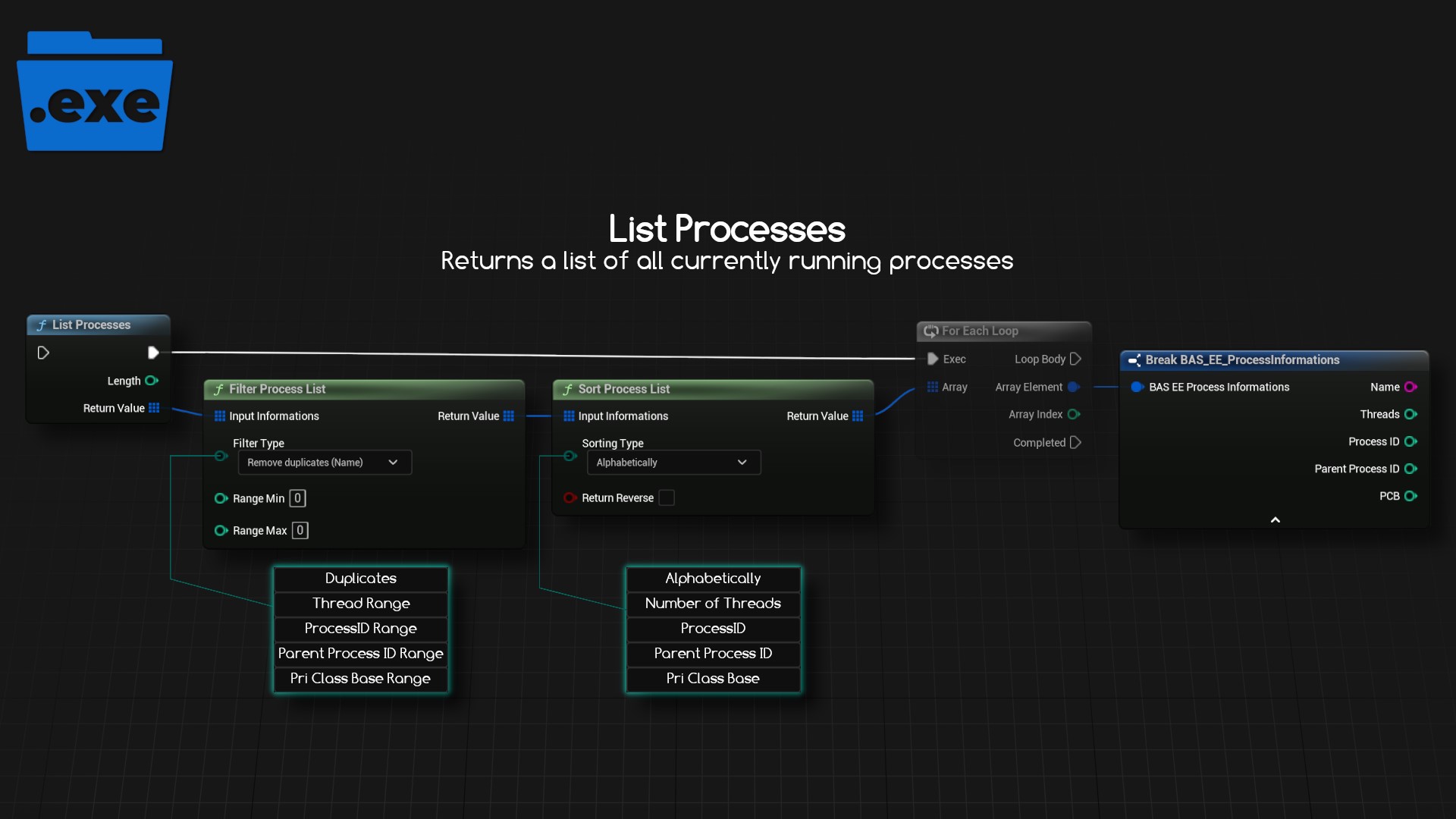1456x819 pixels.
Task: Click List Processes exec output pin
Action: pos(153,353)
